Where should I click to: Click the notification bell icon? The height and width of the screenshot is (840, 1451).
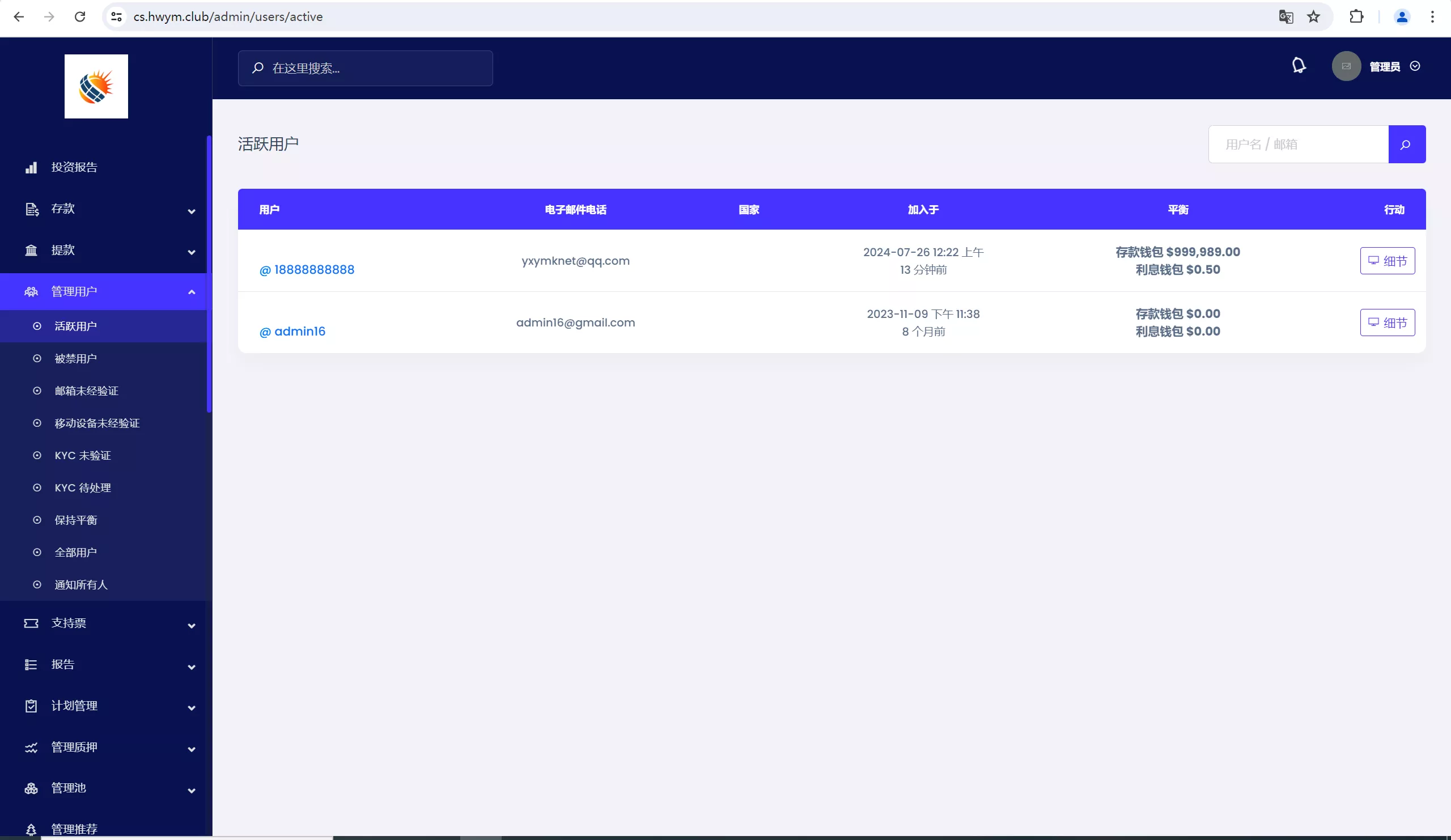pos(1299,66)
